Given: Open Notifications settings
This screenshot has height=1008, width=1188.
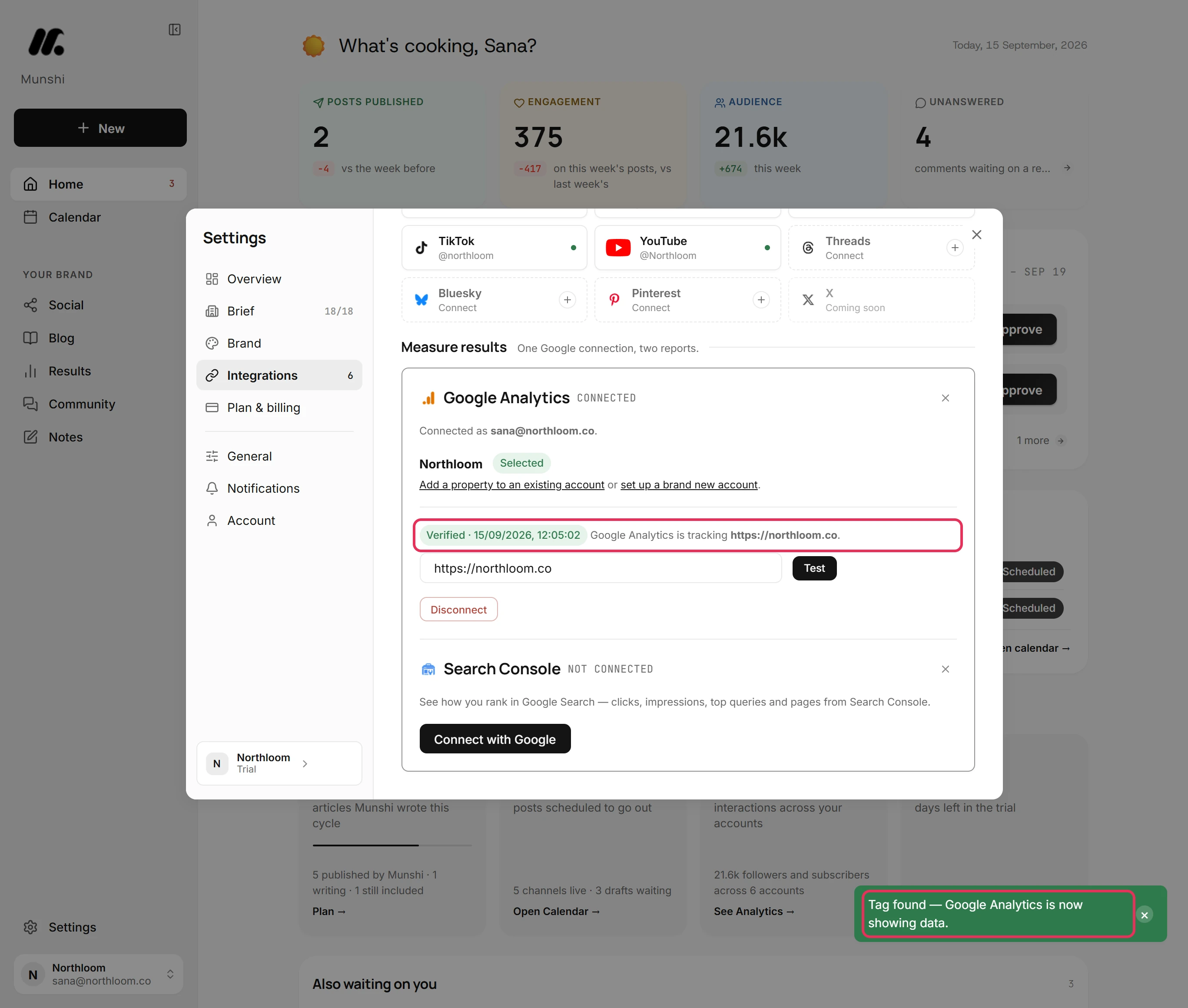Looking at the screenshot, I should coord(279,488).
